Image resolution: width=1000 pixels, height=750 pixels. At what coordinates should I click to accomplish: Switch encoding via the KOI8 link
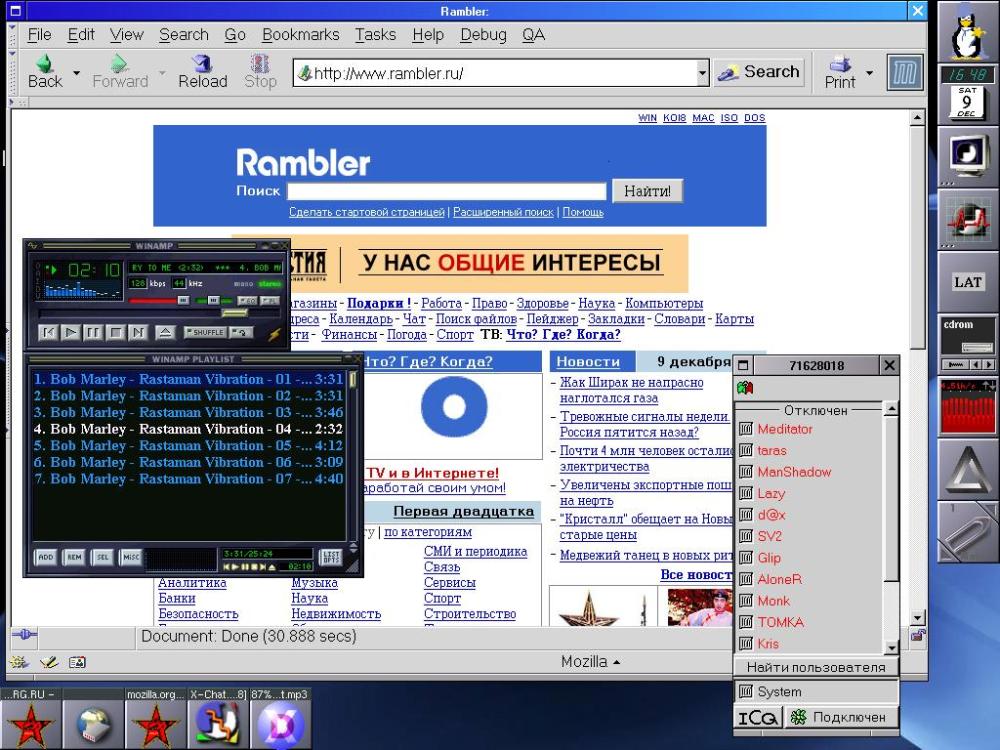pyautogui.click(x=674, y=118)
